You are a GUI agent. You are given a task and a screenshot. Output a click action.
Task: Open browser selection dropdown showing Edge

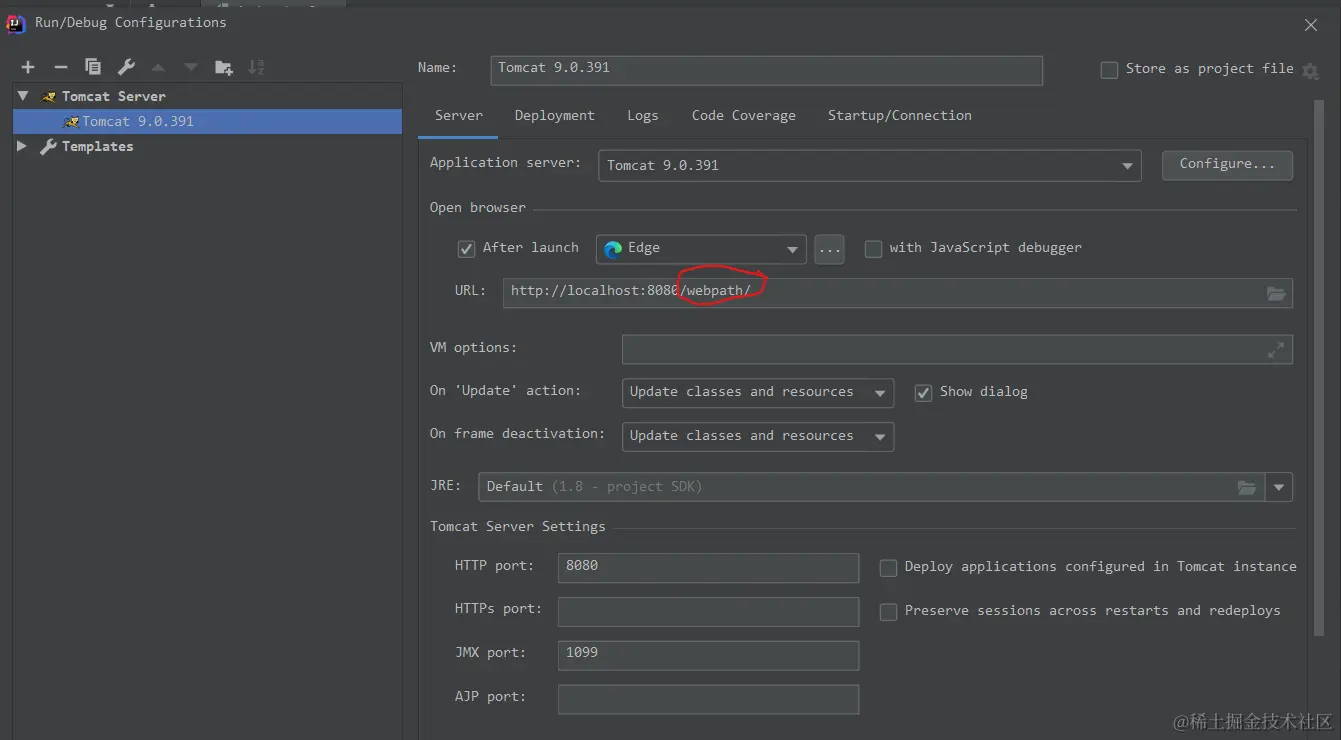[x=701, y=249]
